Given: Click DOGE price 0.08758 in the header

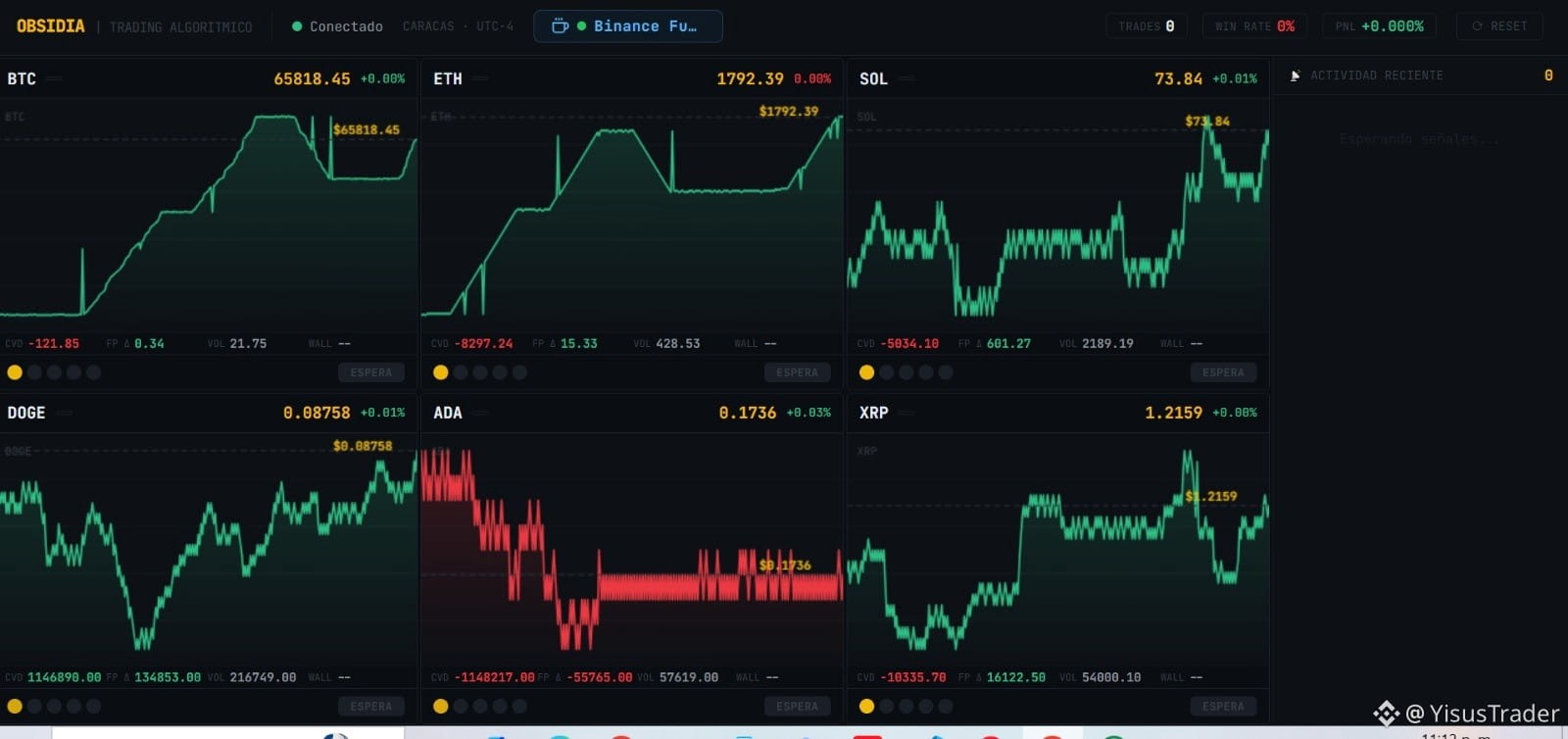Looking at the screenshot, I should [317, 413].
